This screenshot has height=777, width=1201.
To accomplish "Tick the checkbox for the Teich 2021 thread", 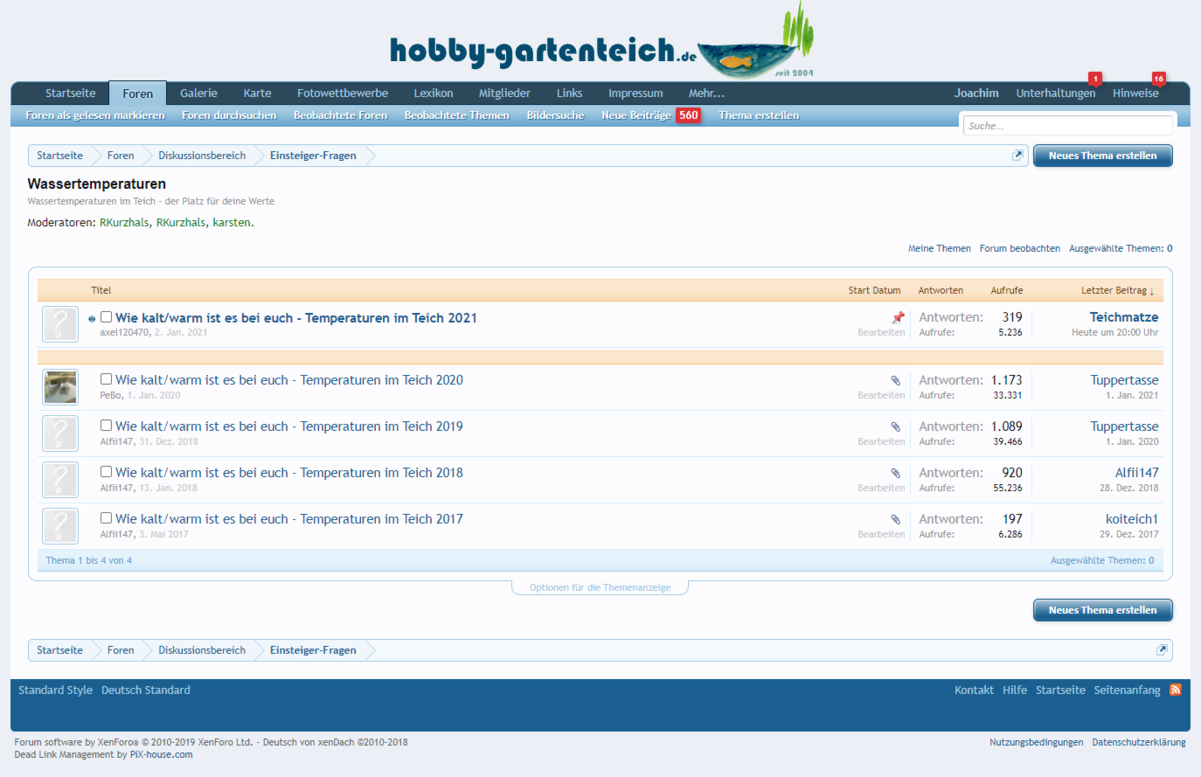I will click(x=106, y=317).
